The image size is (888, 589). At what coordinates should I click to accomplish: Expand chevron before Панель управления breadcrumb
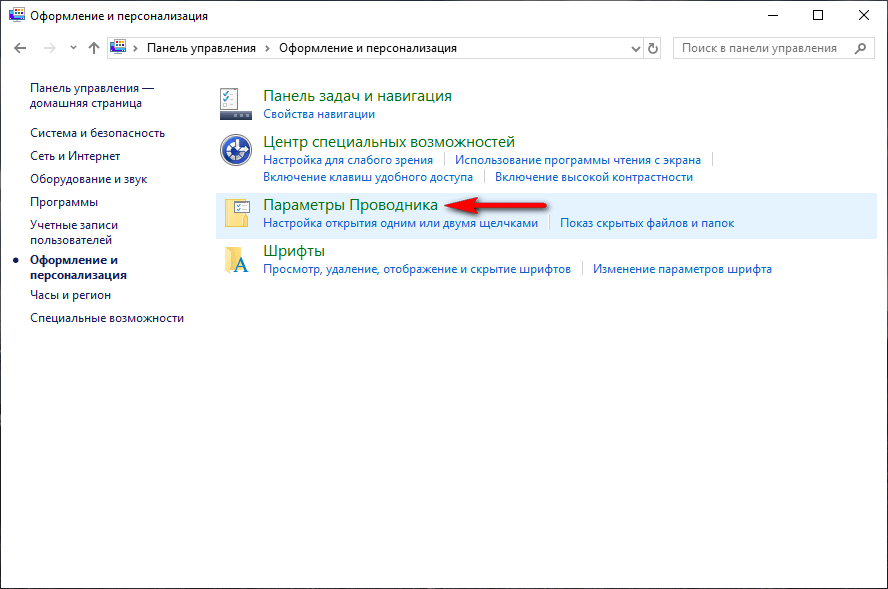(x=135, y=48)
